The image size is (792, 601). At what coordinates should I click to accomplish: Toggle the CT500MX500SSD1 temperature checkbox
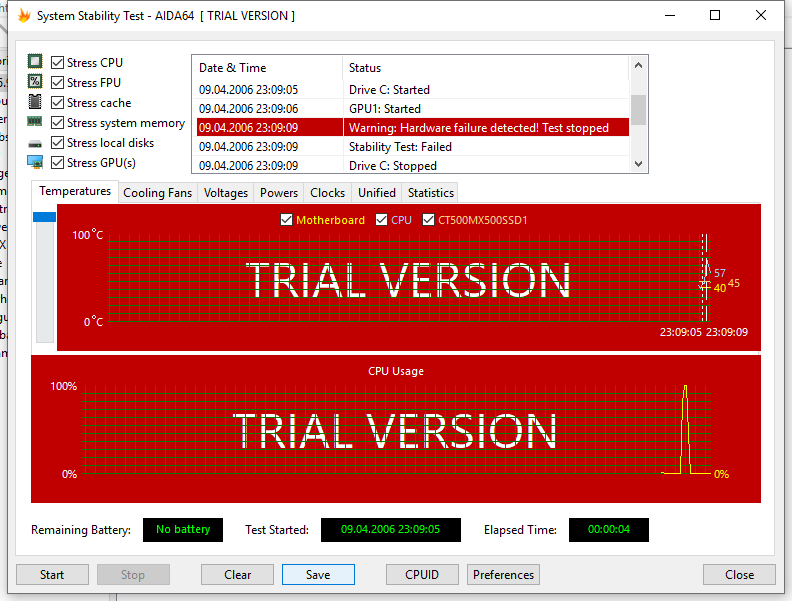(x=428, y=220)
